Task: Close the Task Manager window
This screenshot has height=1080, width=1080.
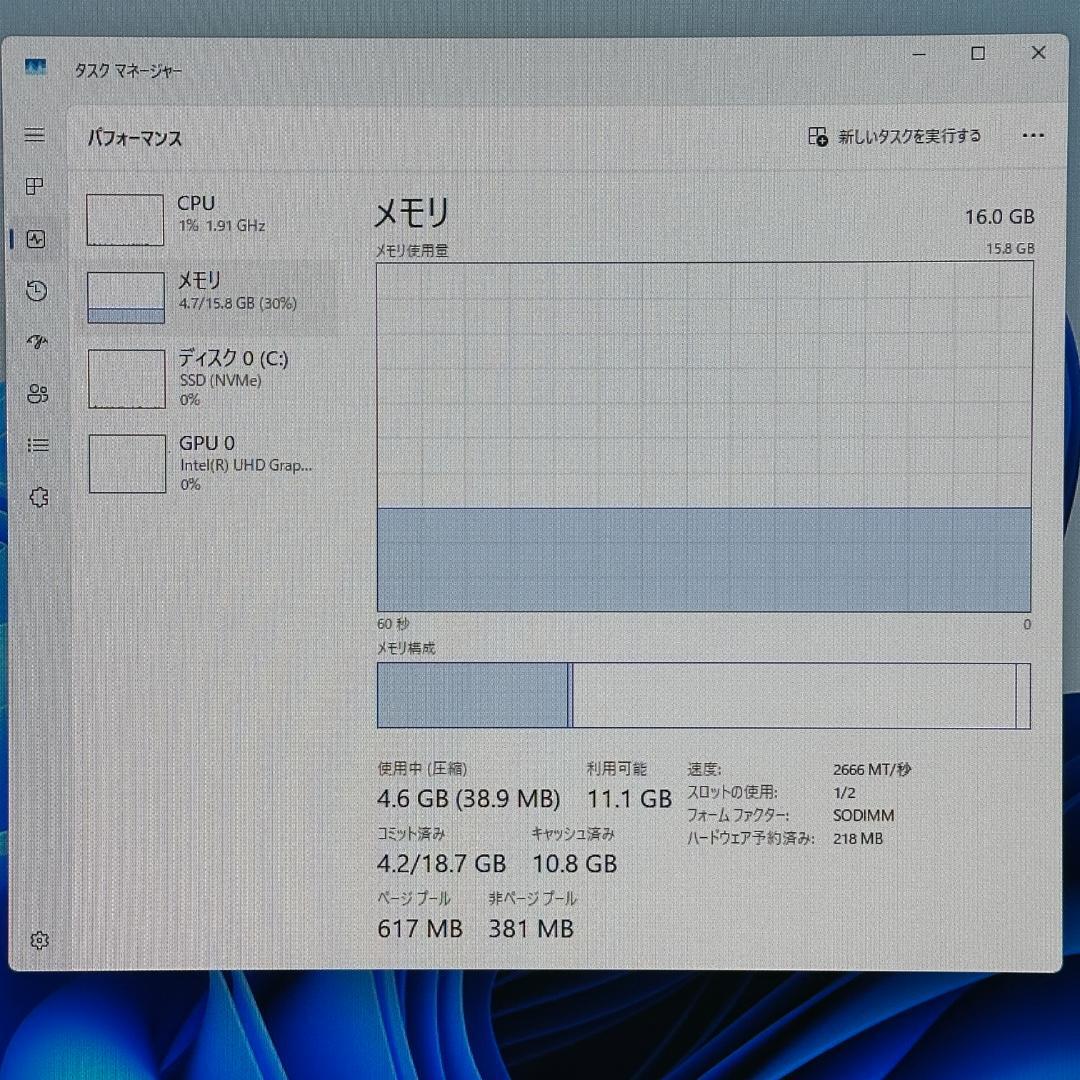Action: pos(1038,52)
